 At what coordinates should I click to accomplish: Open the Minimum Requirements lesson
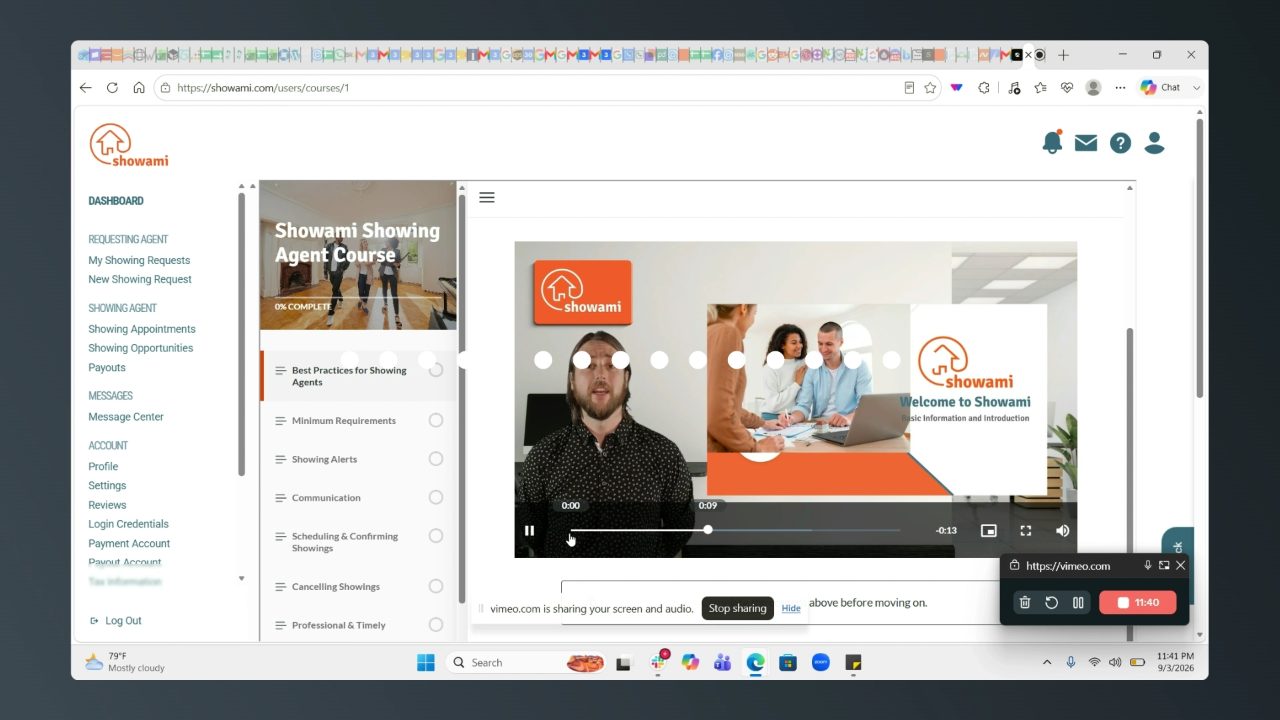(x=344, y=421)
